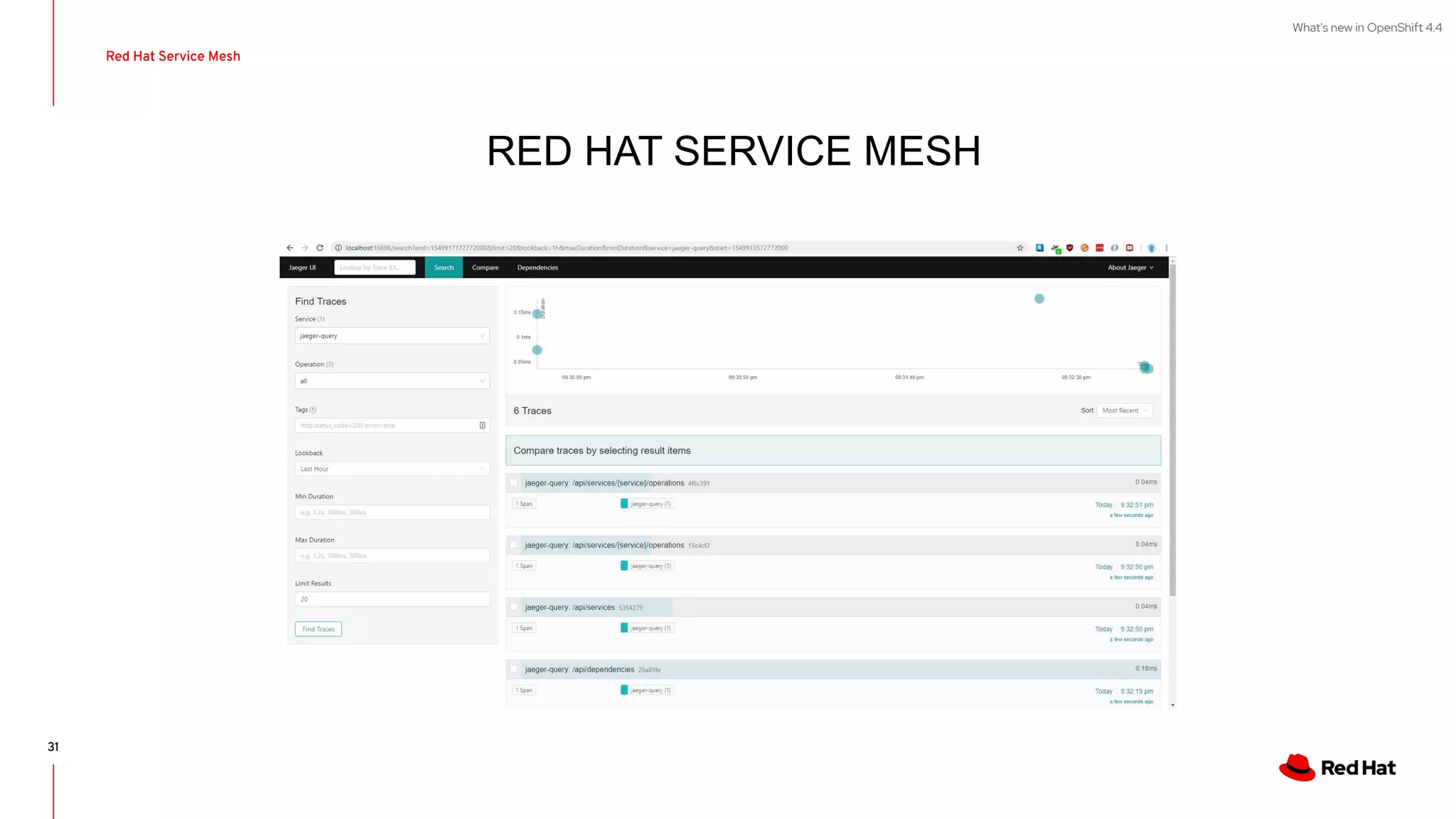1456x819 pixels.
Task: Click jaeger-query service color tag of trace 15c4cf2
Action: pos(624,566)
